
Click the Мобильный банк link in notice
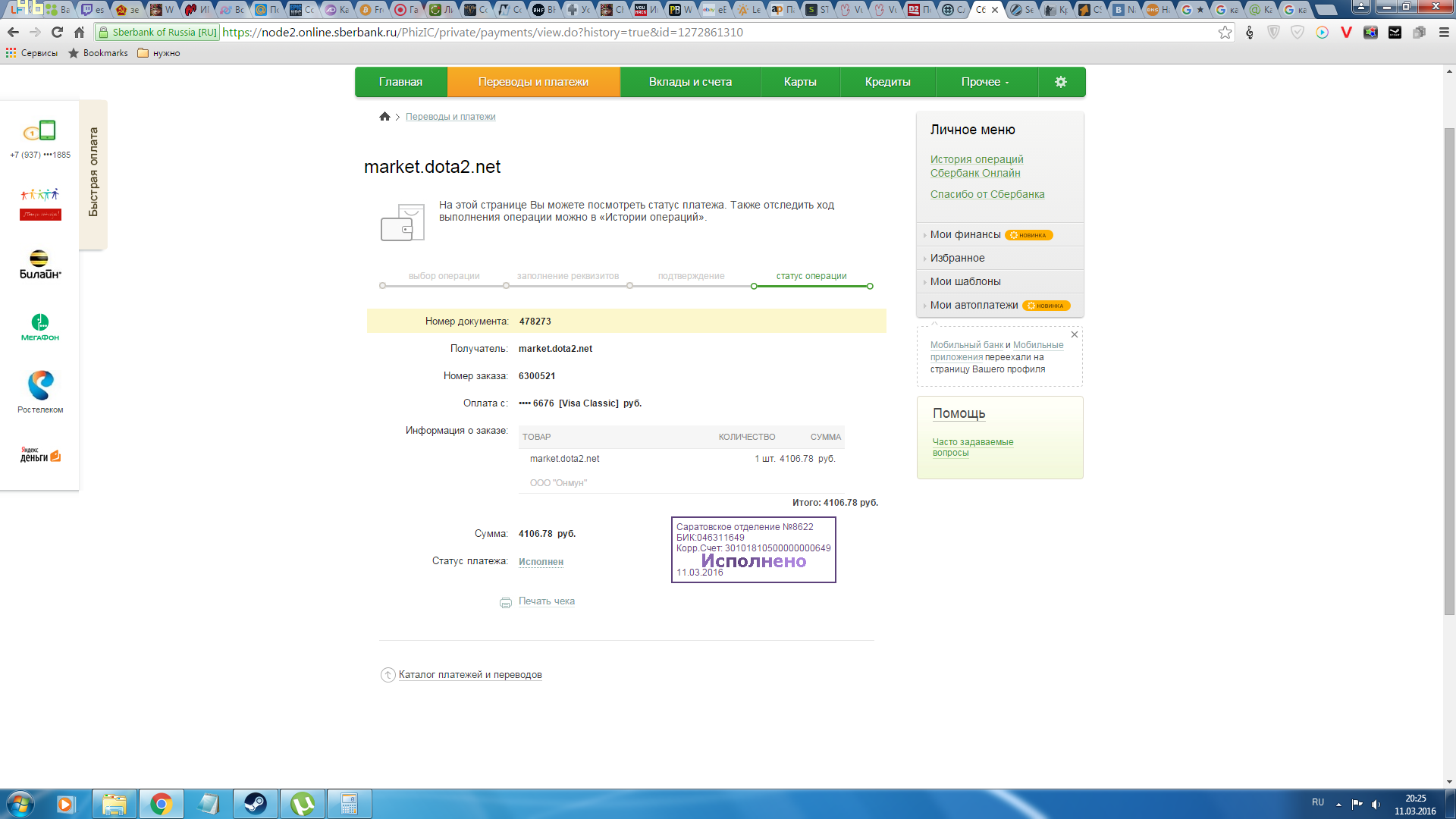point(967,345)
